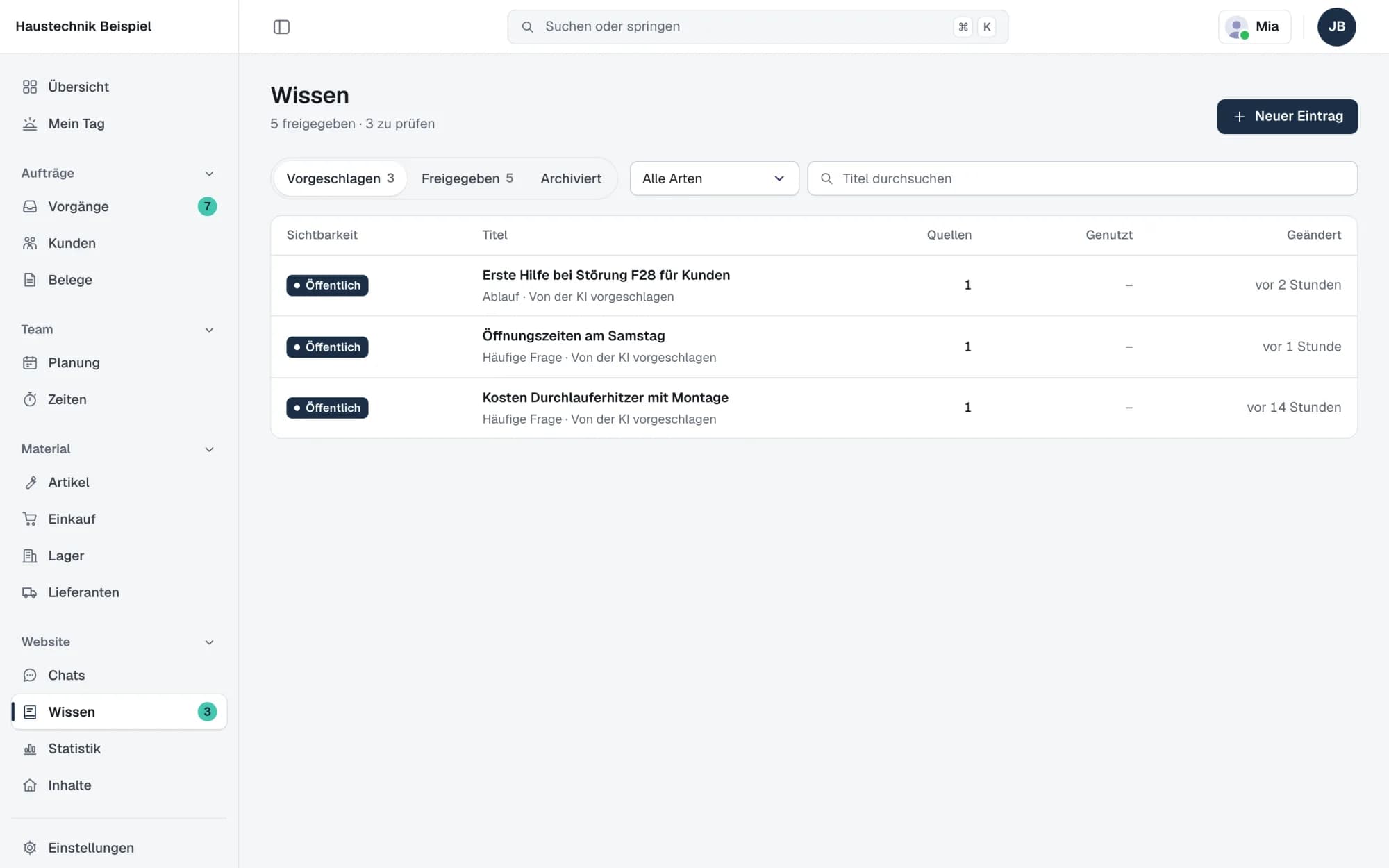Open Mein Tag sunrise icon
The width and height of the screenshot is (1389, 868).
click(x=30, y=124)
